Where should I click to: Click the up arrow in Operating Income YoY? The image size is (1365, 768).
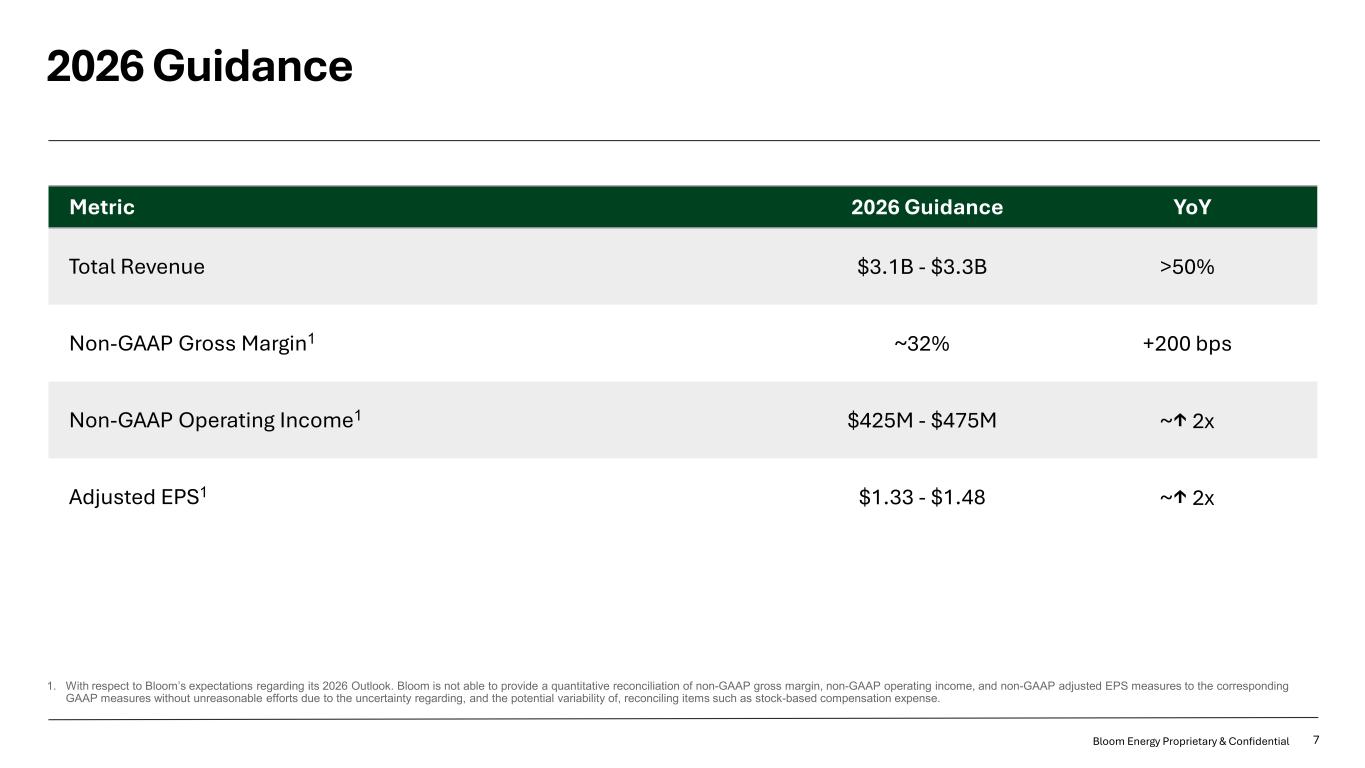(1181, 421)
